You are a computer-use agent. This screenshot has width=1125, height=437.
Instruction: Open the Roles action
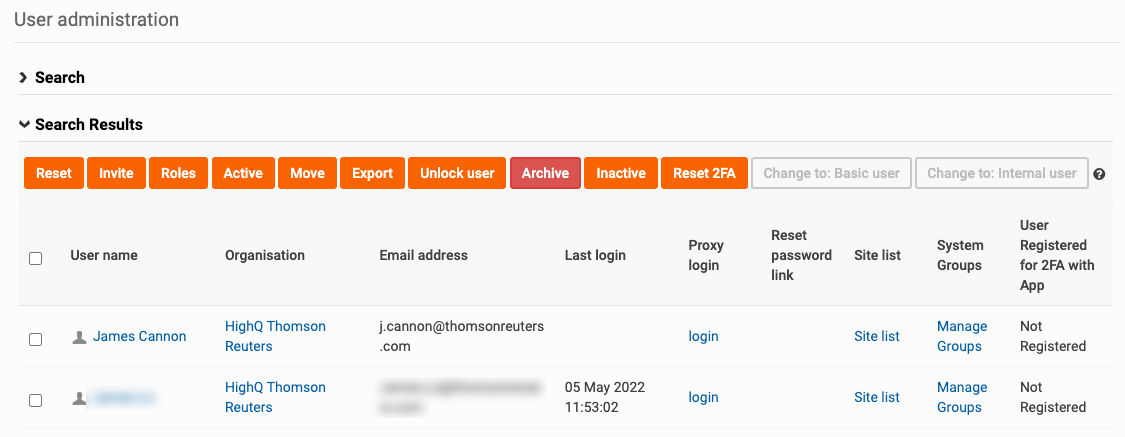point(179,173)
